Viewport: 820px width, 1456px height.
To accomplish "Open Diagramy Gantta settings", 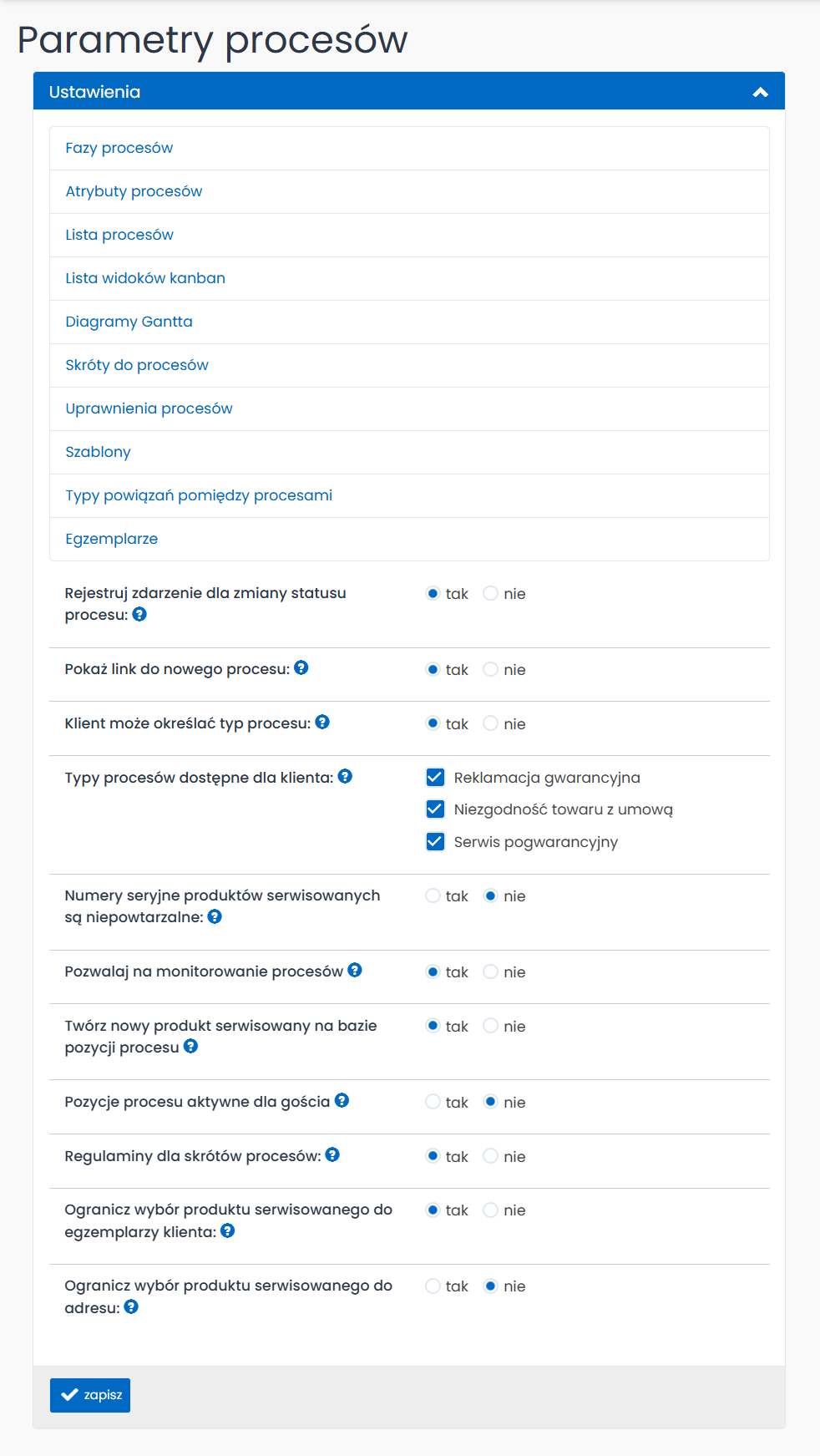I will tap(129, 322).
